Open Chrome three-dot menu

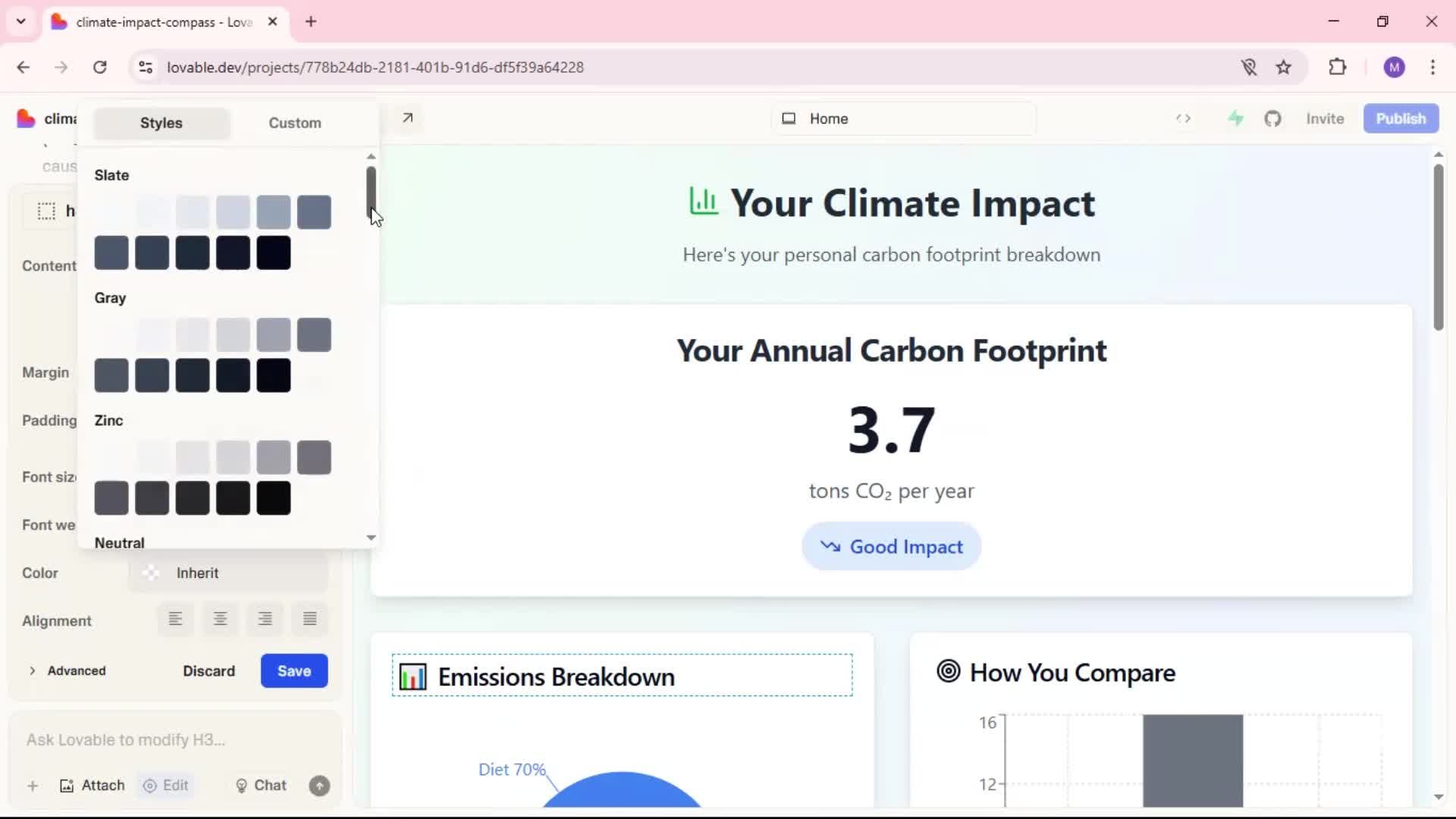click(1432, 67)
